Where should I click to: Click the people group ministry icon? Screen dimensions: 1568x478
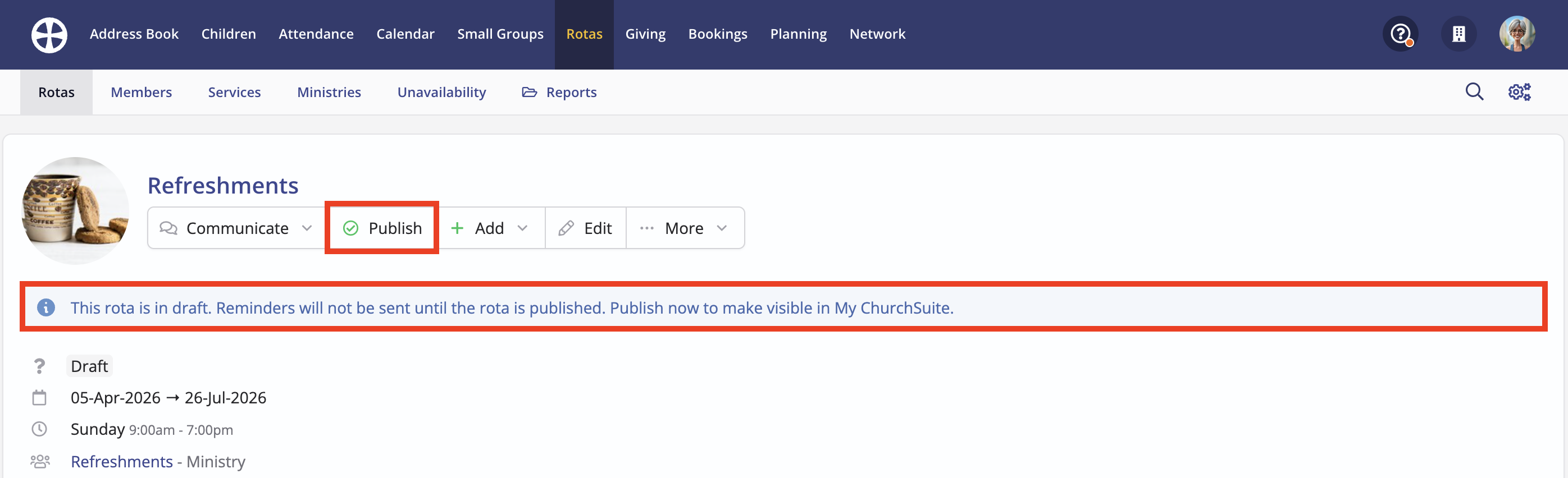40,462
